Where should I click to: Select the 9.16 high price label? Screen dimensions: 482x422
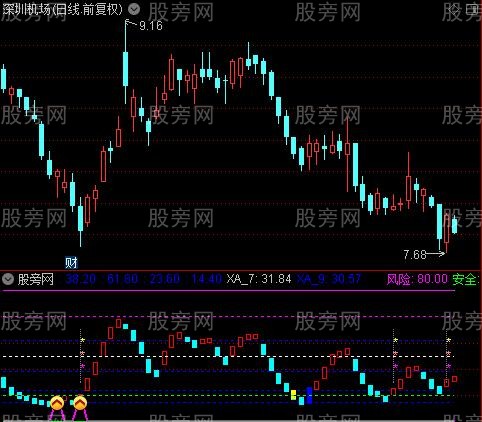(151, 26)
